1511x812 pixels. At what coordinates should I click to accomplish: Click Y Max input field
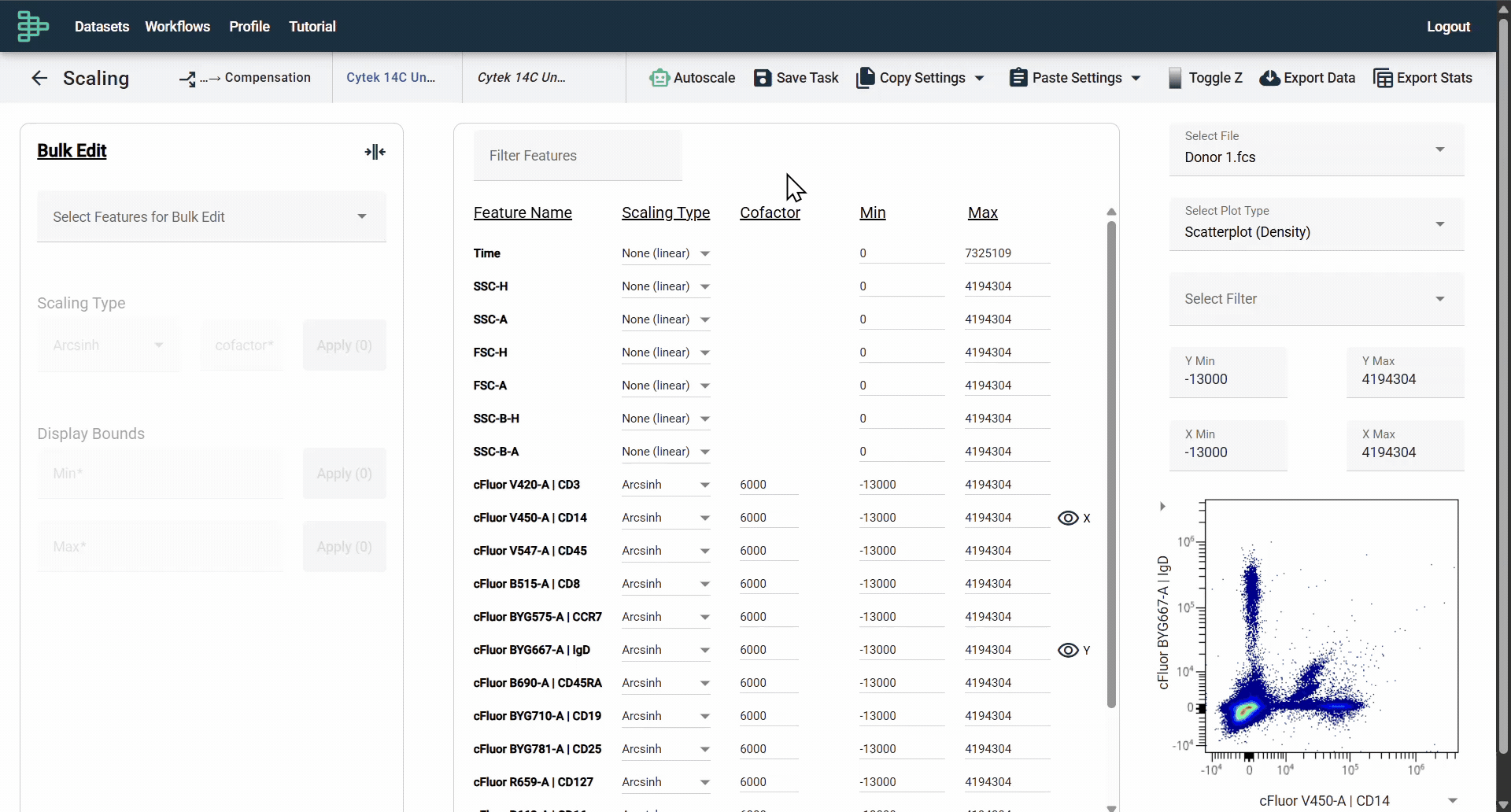1406,372
